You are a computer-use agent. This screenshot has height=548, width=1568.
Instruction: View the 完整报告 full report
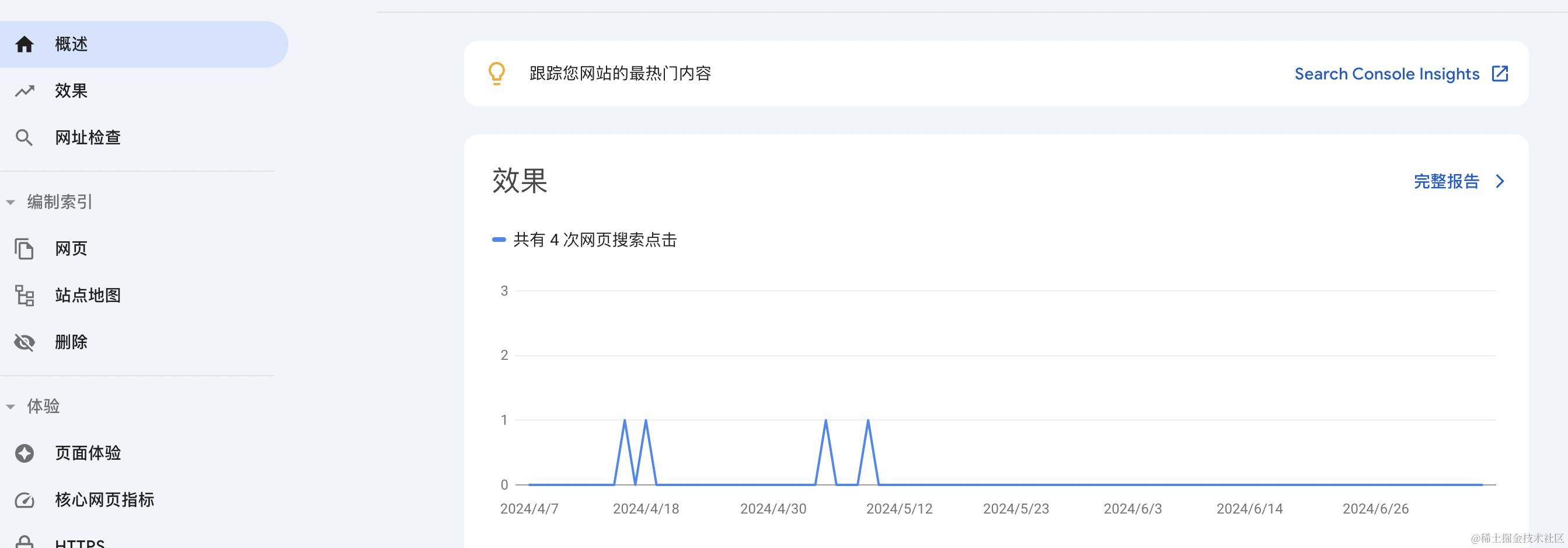(1459, 182)
